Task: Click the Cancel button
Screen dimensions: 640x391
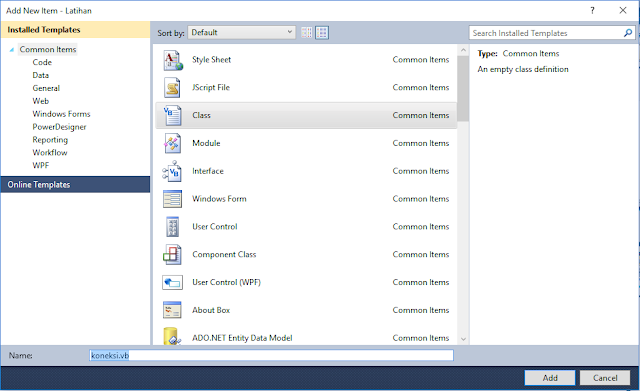Action: coord(605,378)
